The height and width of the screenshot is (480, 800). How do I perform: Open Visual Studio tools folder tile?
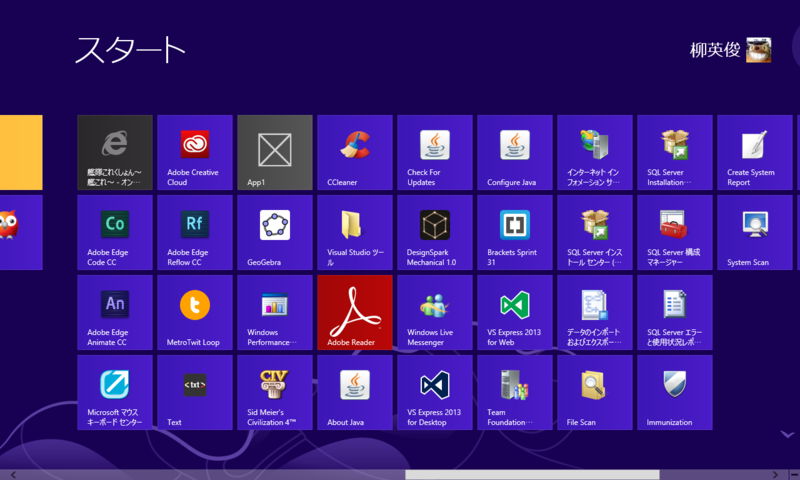coord(355,233)
